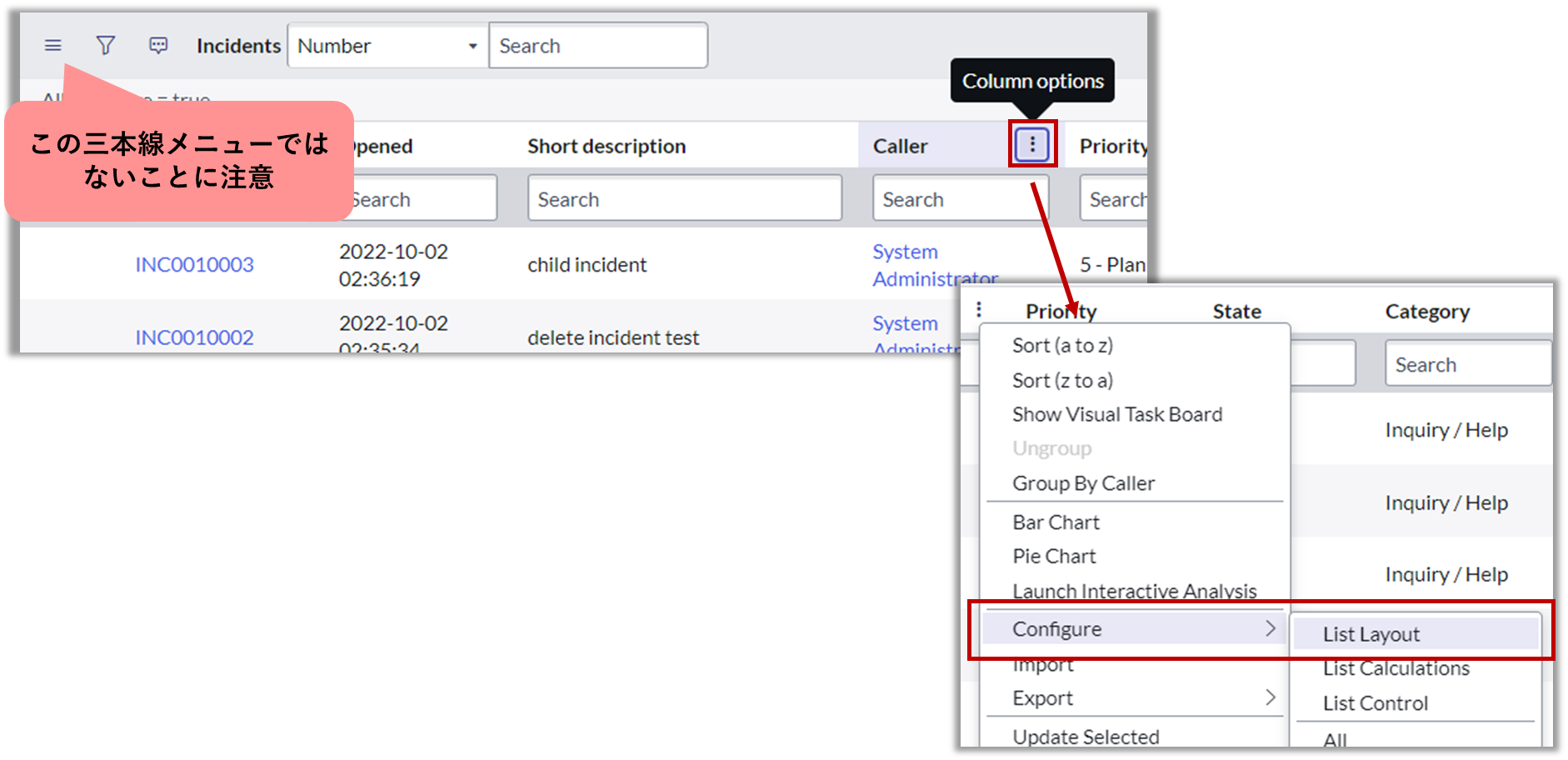Select List Control in the submenu
This screenshot has width=1568, height=760.
click(1375, 702)
